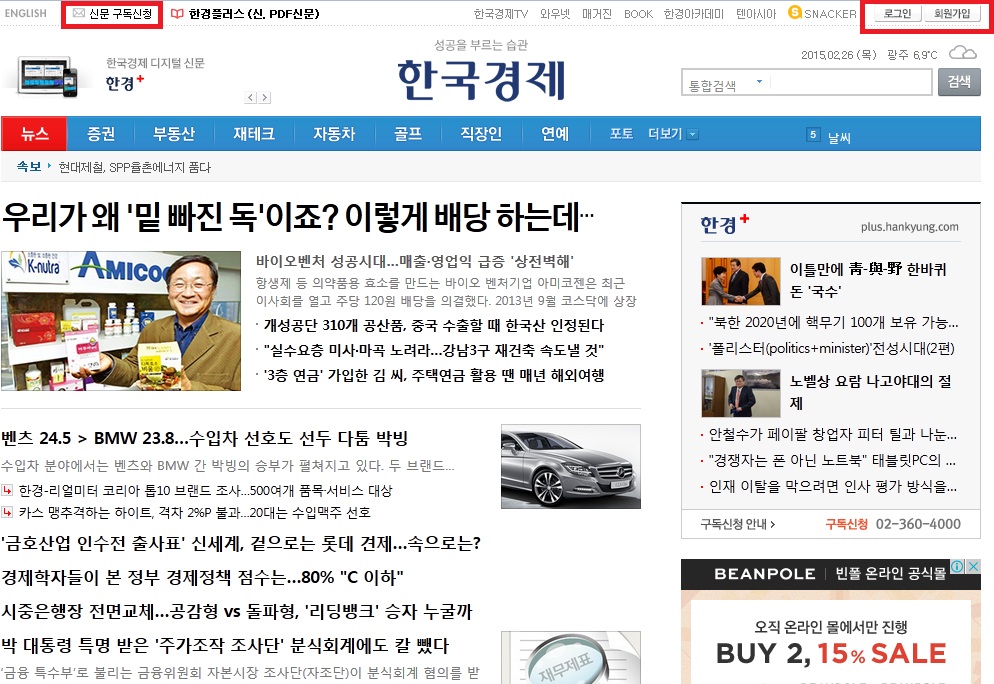Click the 재무제표 magnifier thumbnail

pyautogui.click(x=571, y=657)
